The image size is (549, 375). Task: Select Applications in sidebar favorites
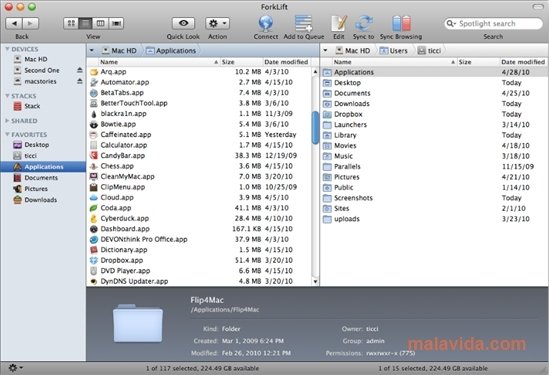click(x=43, y=167)
